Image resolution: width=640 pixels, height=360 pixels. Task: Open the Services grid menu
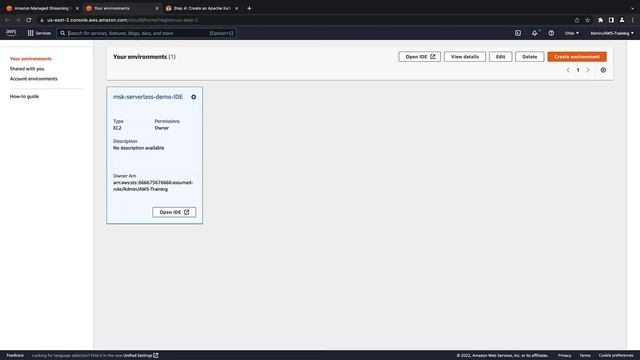[39, 33]
